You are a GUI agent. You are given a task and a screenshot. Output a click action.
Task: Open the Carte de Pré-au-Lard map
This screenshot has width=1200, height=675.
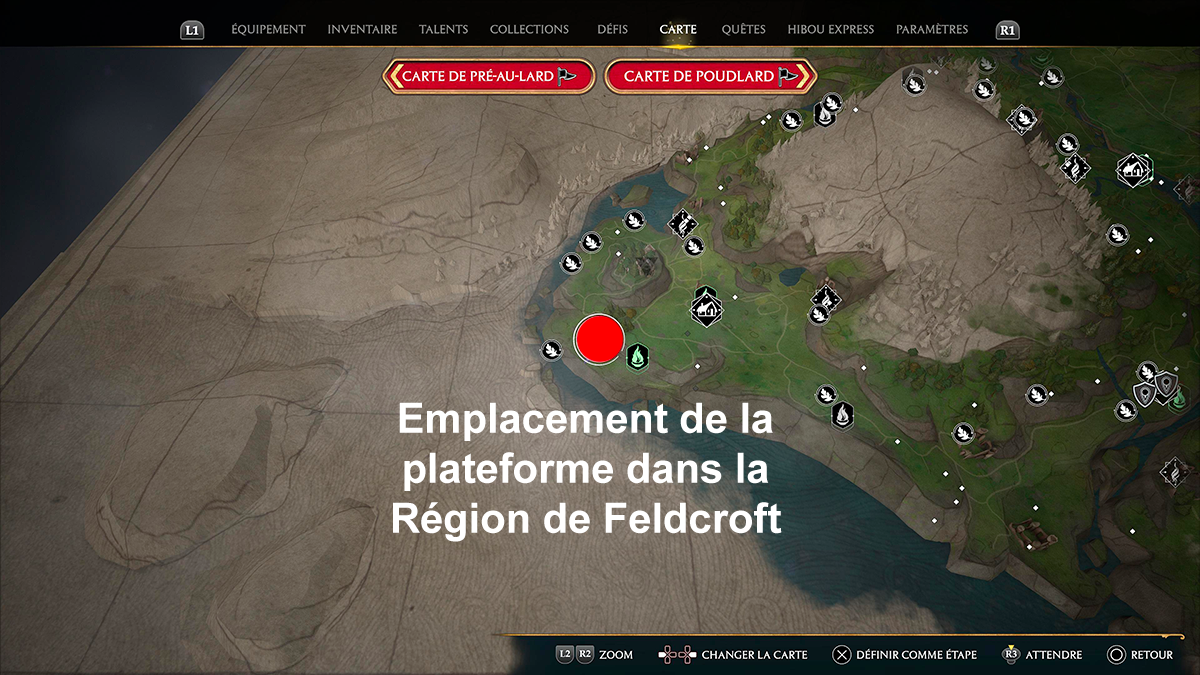[x=489, y=76]
